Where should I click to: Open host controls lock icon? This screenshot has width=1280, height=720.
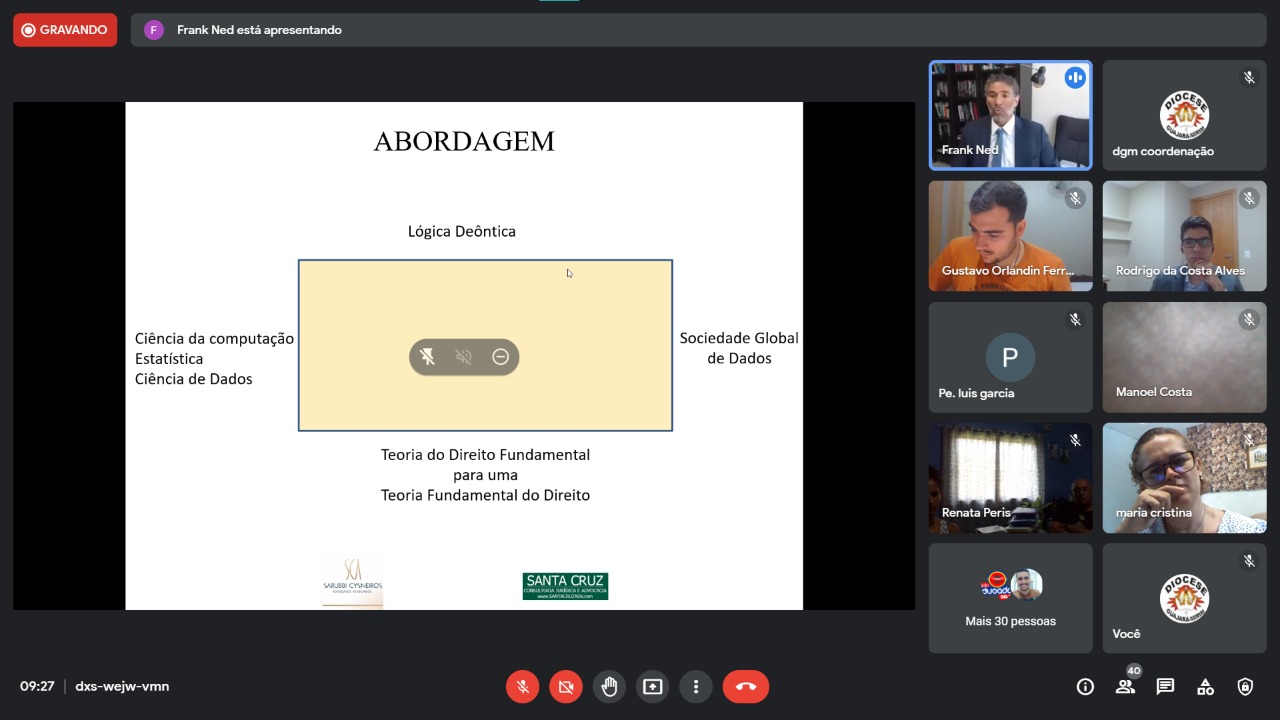point(1245,687)
